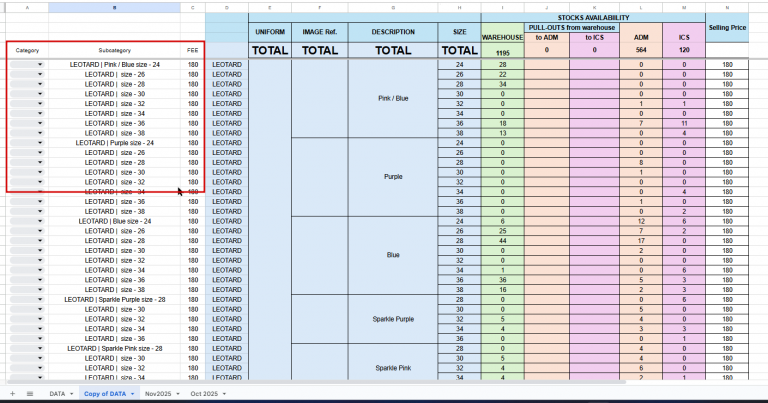The height and width of the screenshot is (403, 768).
Task: Select the ADM total 564 cell
Action: coord(641,50)
